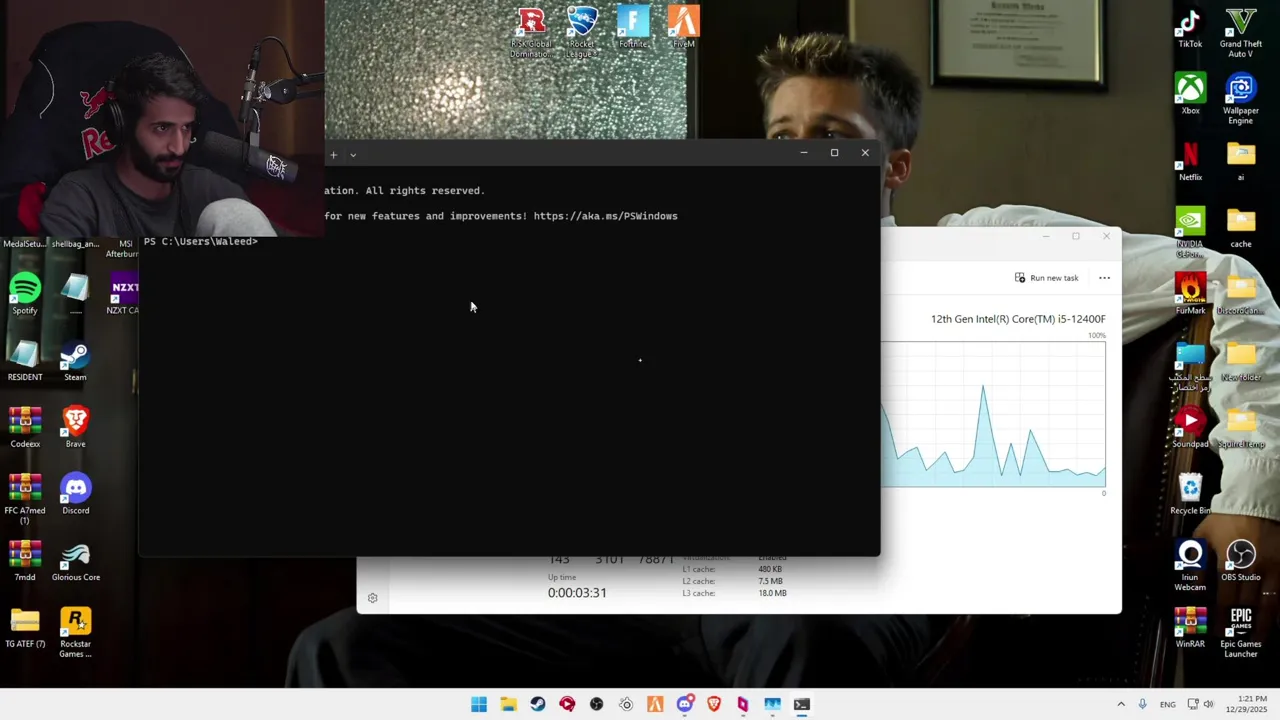The width and height of the screenshot is (1280, 720).
Task: Click the terminal prompt line
Action: pos(200,241)
